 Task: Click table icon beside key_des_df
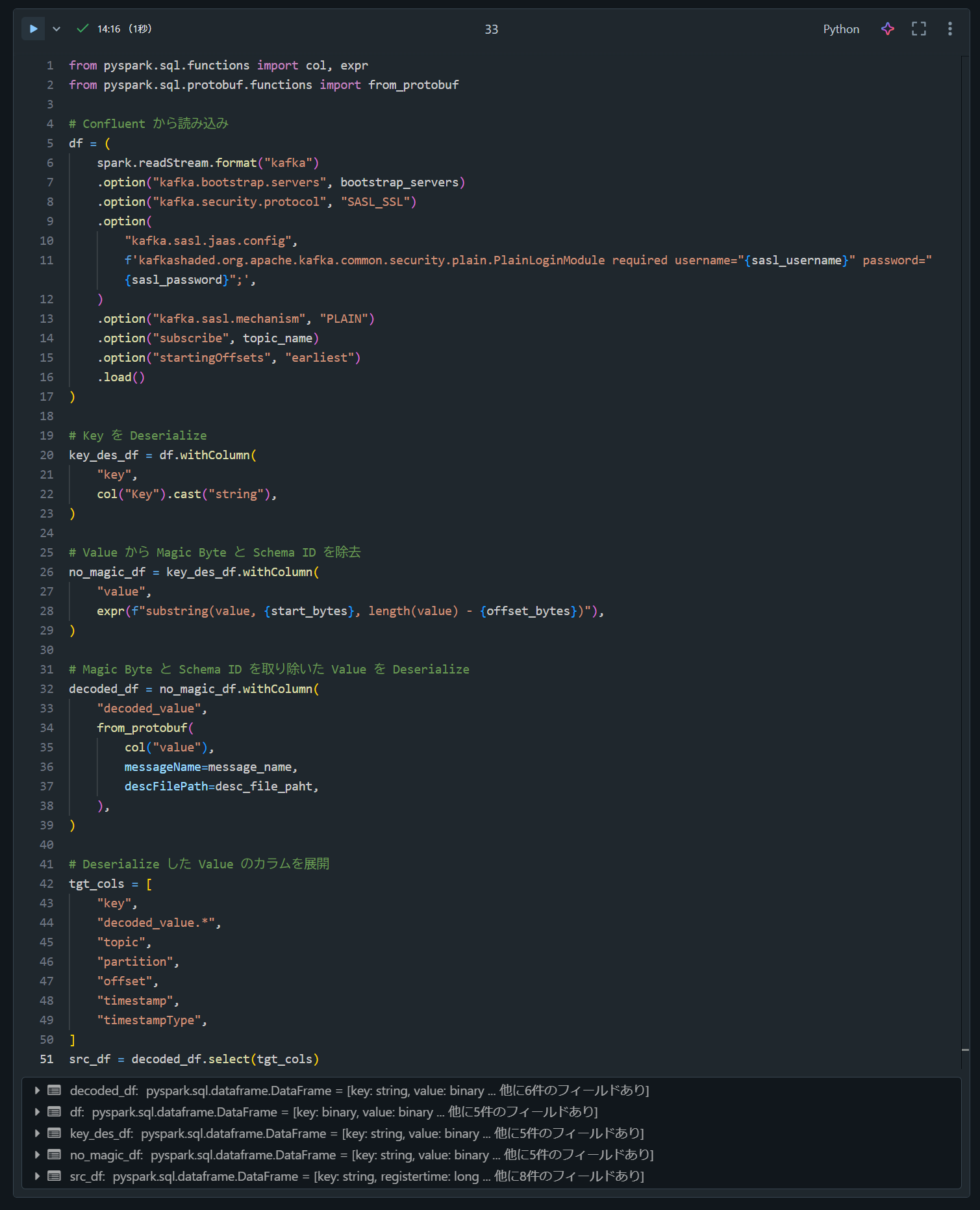tap(55, 1133)
